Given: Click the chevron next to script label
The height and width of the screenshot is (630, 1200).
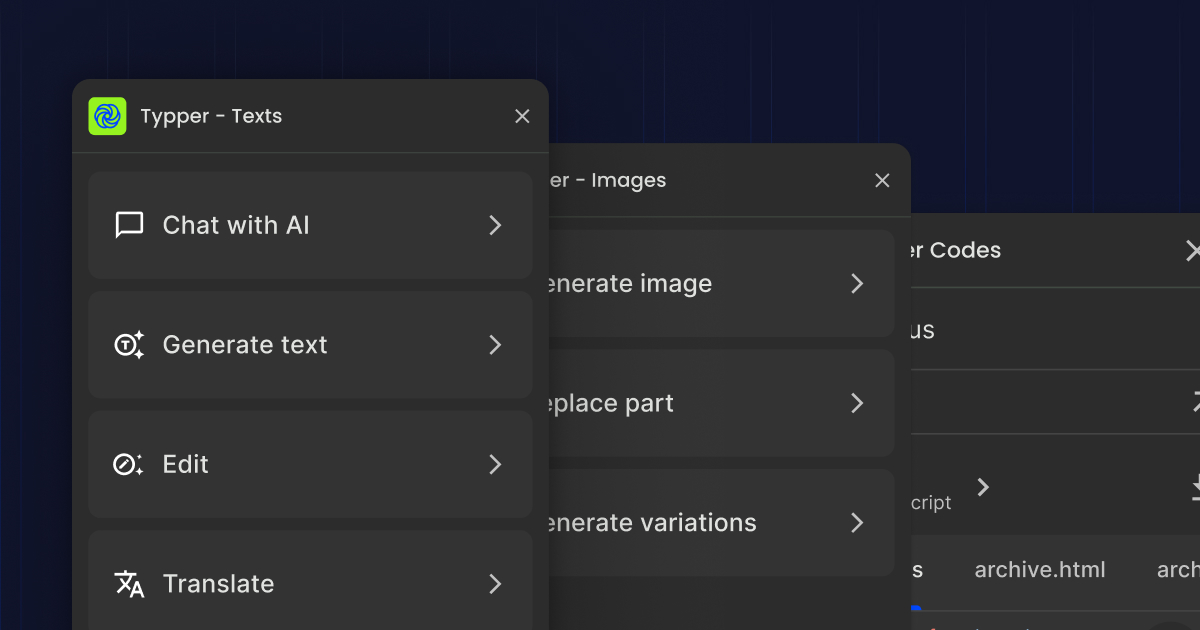Looking at the screenshot, I should (983, 487).
